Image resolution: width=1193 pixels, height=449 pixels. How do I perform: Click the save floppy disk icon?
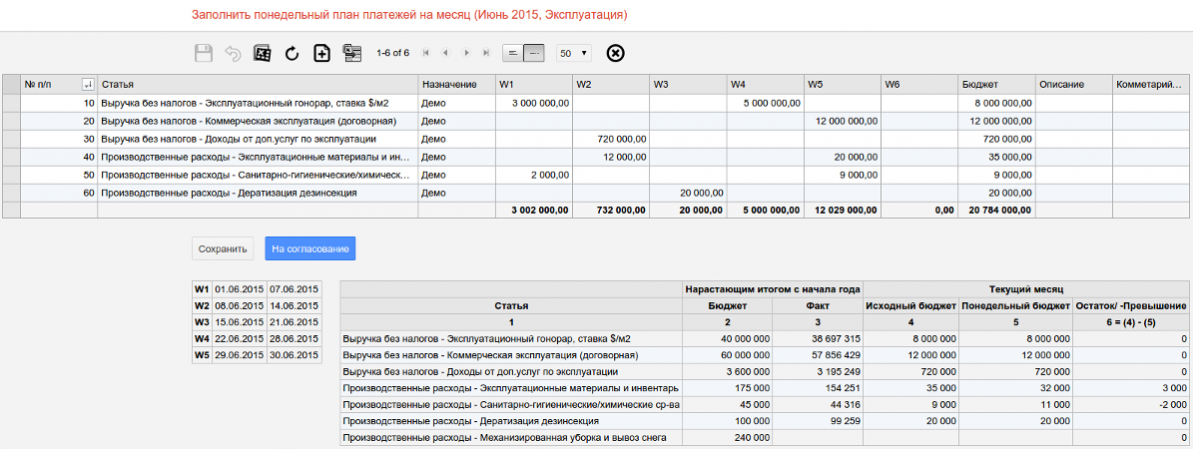tap(203, 53)
